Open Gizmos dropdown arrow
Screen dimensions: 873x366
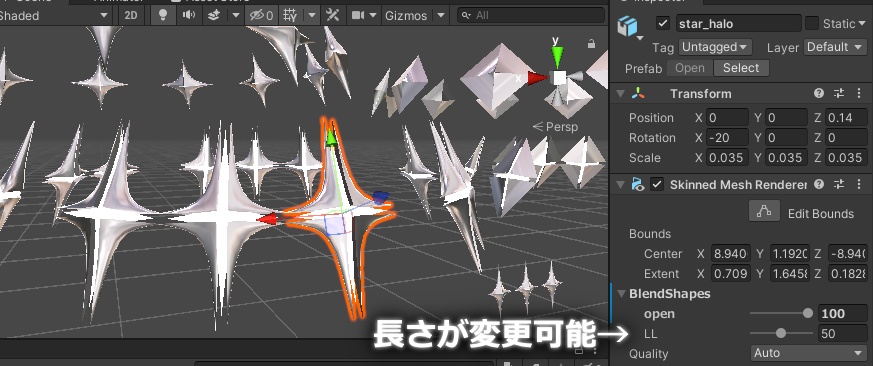(441, 15)
